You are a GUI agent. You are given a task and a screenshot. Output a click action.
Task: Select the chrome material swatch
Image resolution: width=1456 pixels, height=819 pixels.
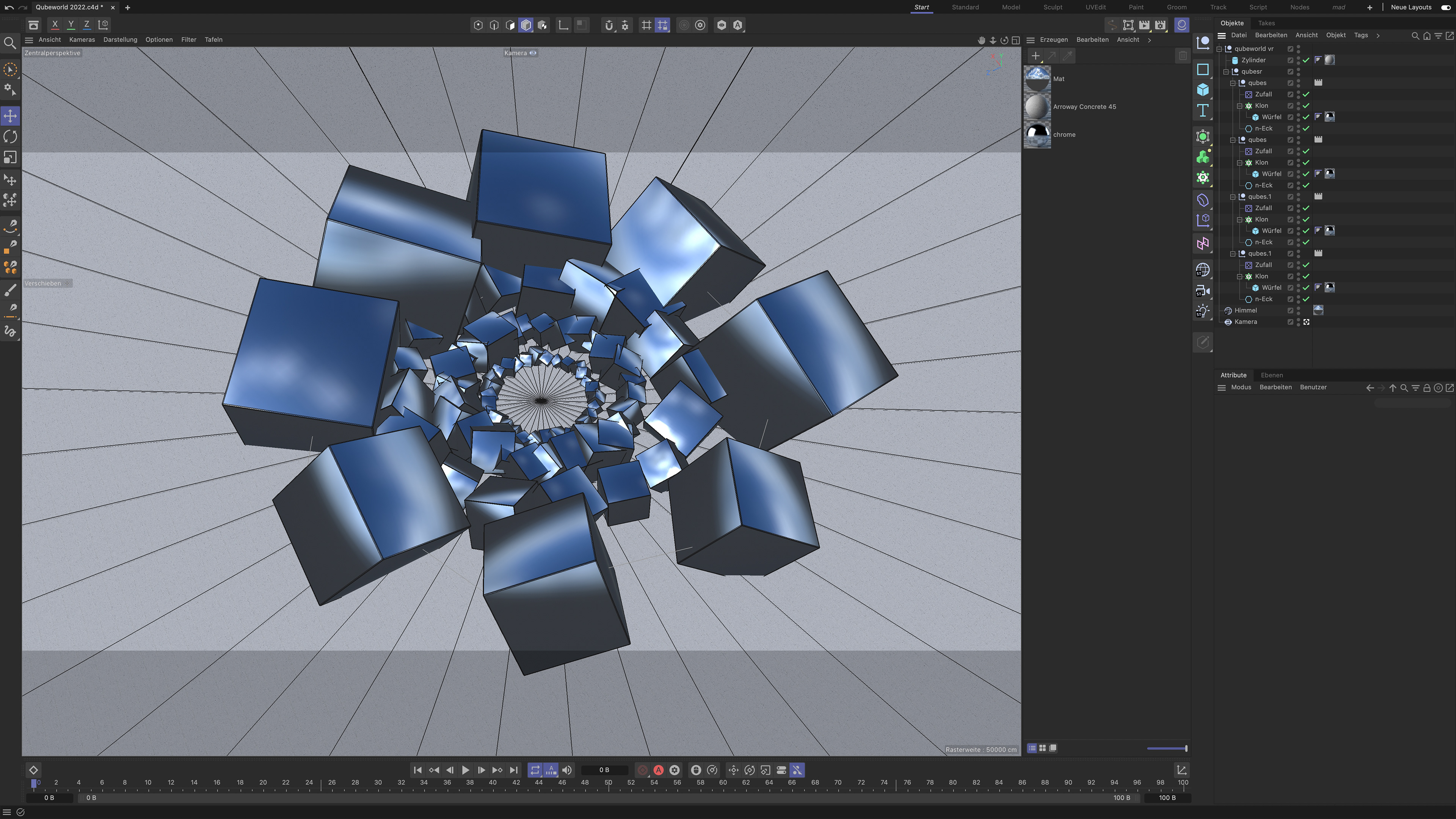pos(1037,135)
